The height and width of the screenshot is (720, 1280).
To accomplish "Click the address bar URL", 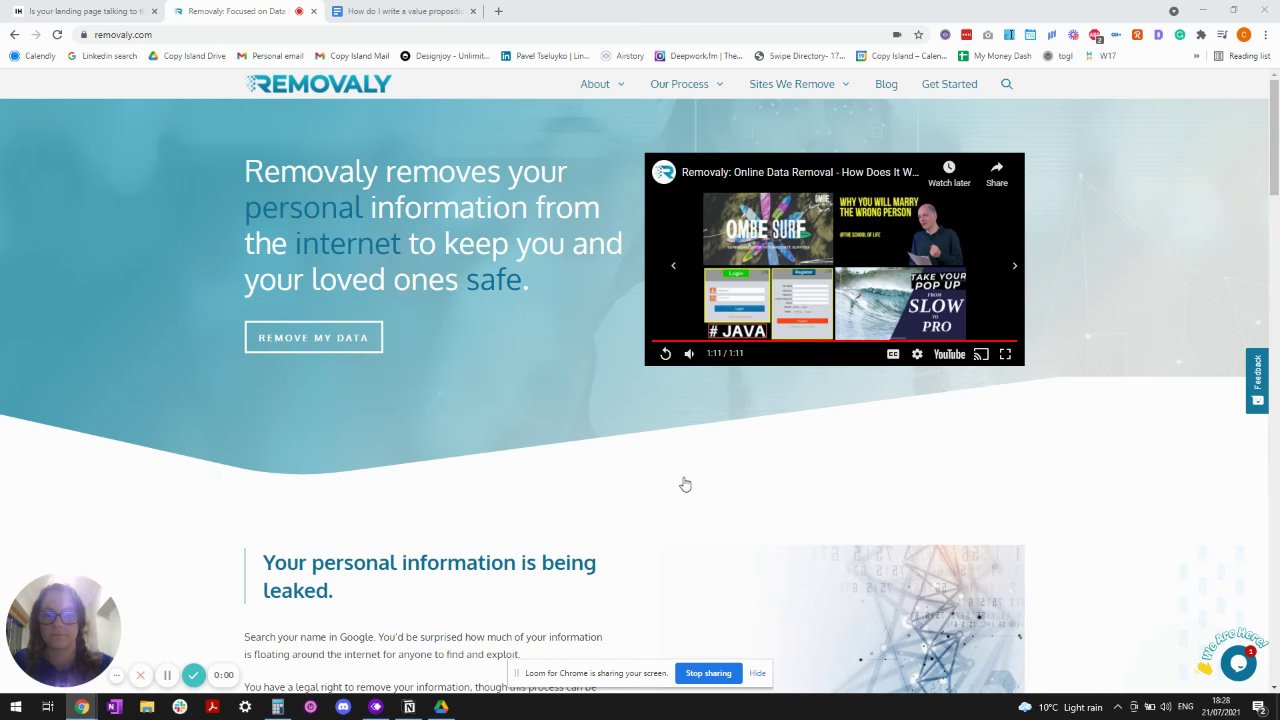I will 123,34.
